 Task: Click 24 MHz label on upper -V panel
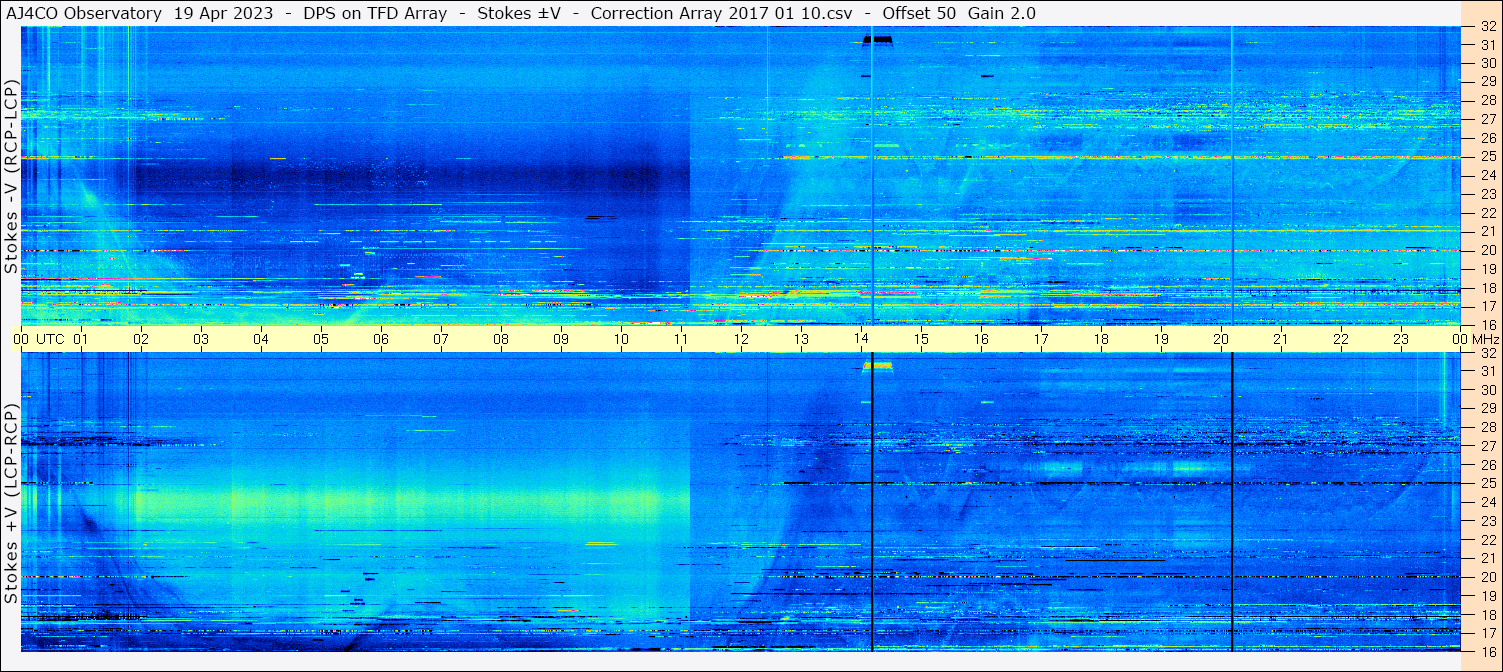(x=1488, y=176)
